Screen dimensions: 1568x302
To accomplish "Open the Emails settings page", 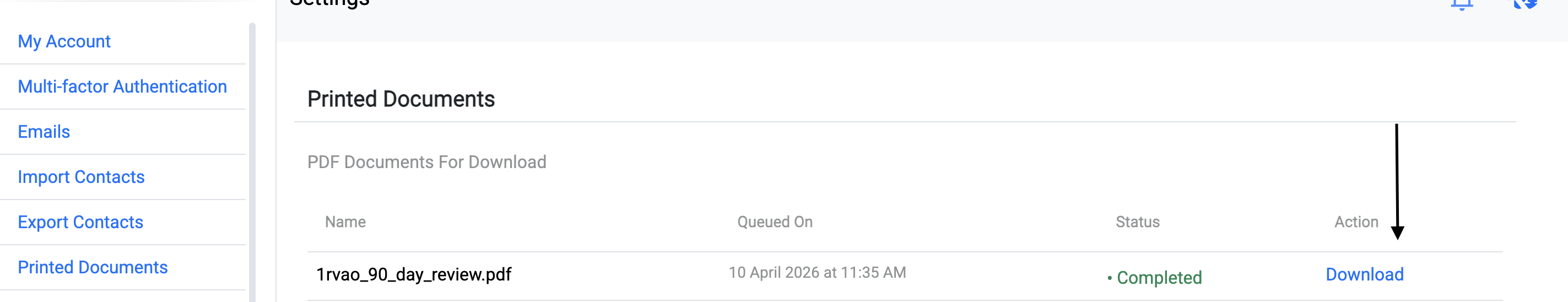I will click(x=44, y=132).
